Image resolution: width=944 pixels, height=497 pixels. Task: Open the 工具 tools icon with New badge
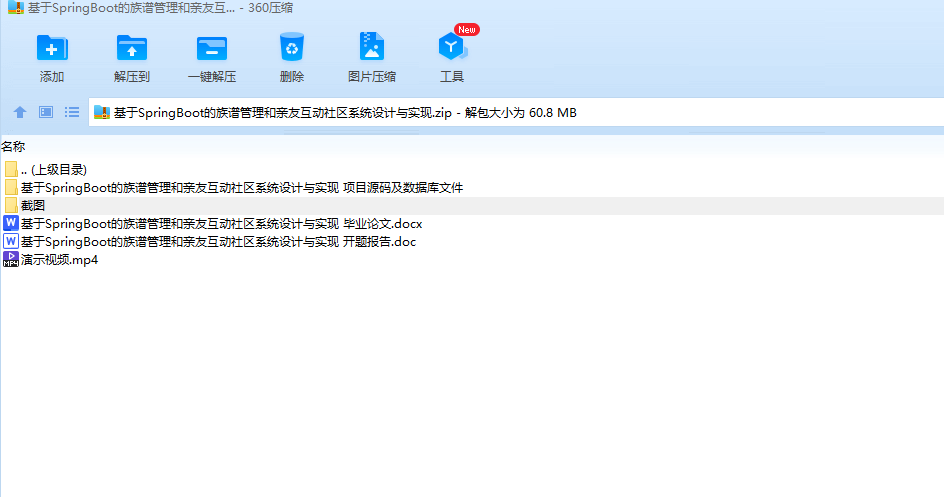pyautogui.click(x=452, y=46)
